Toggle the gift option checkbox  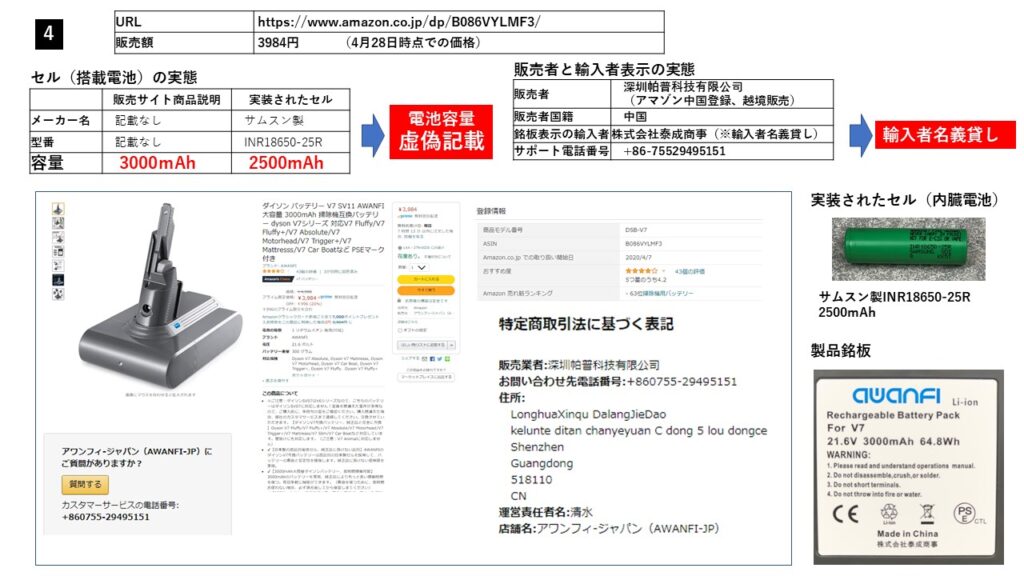401,328
